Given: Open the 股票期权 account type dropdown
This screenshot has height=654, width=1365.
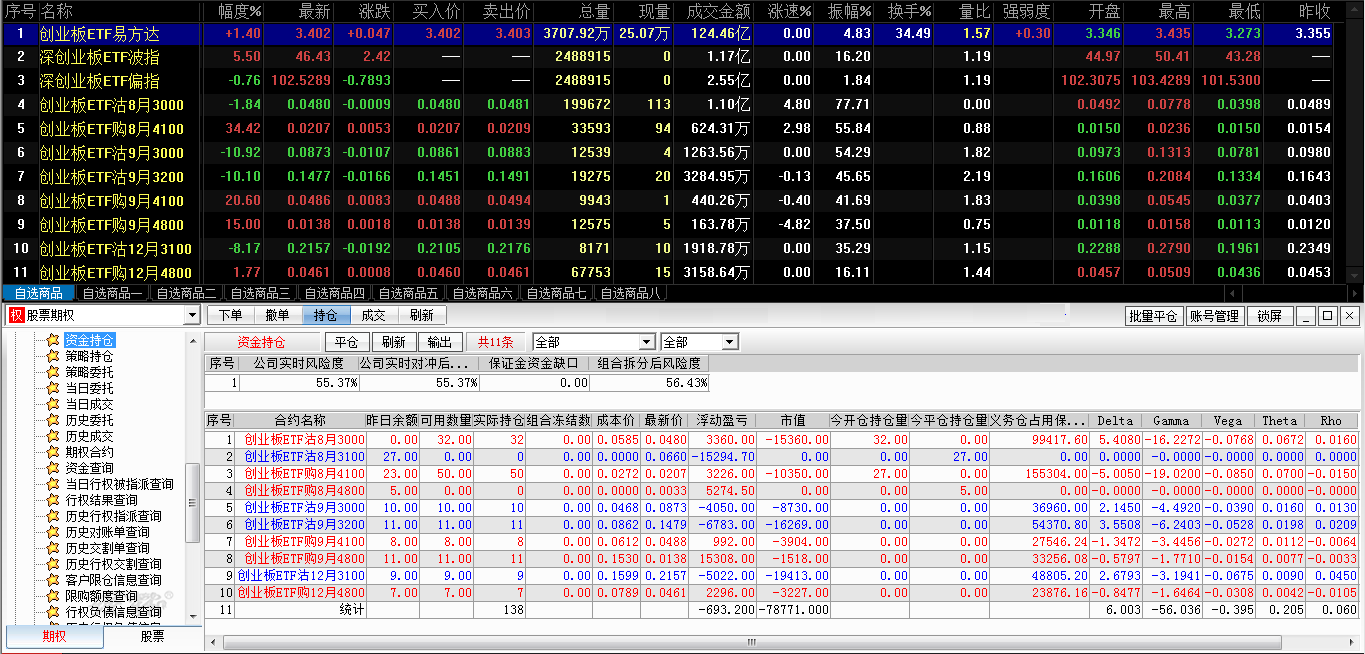Looking at the screenshot, I should pyautogui.click(x=192, y=316).
